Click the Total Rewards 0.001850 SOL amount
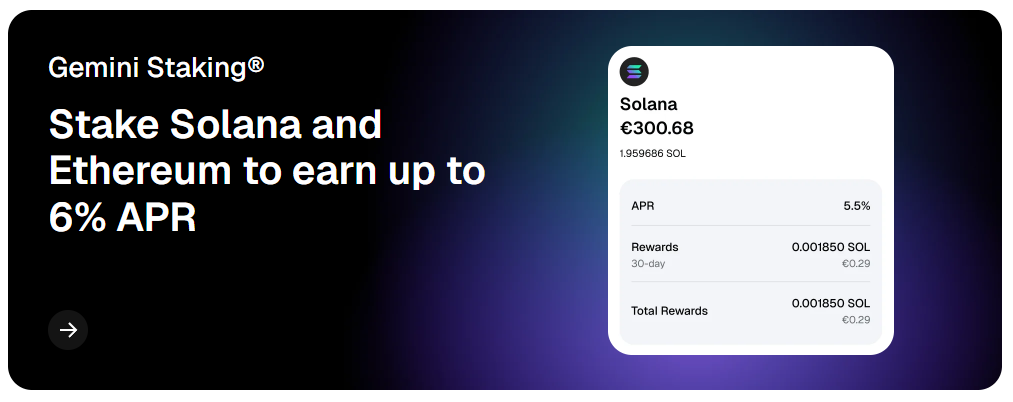Viewport: 1013px width, 402px height. click(830, 303)
